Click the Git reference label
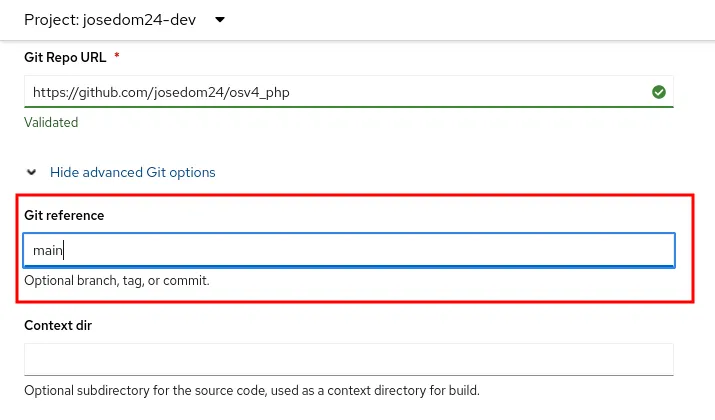This screenshot has height=420, width=715. tap(64, 215)
